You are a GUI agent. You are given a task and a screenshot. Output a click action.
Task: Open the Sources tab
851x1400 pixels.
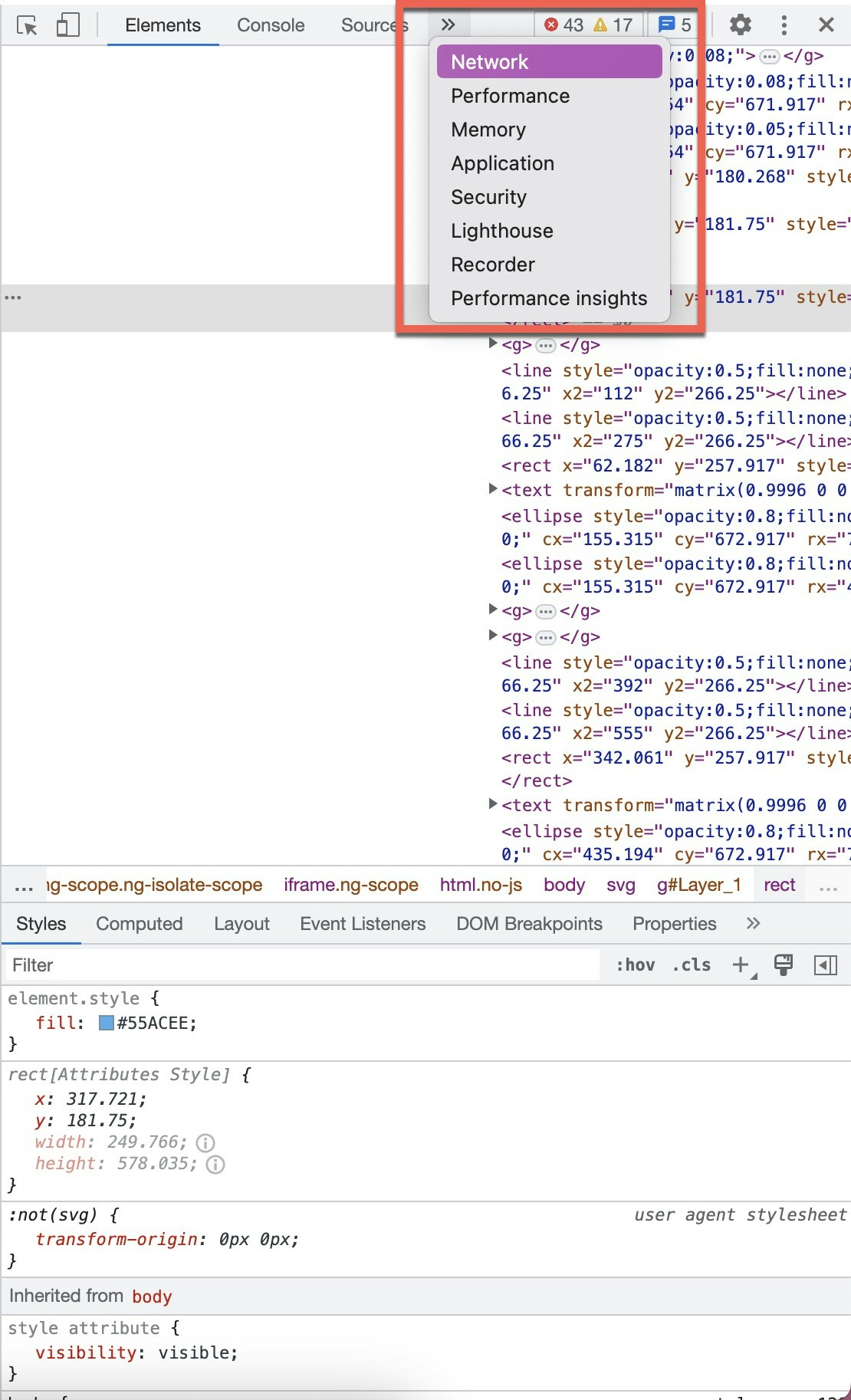[374, 25]
